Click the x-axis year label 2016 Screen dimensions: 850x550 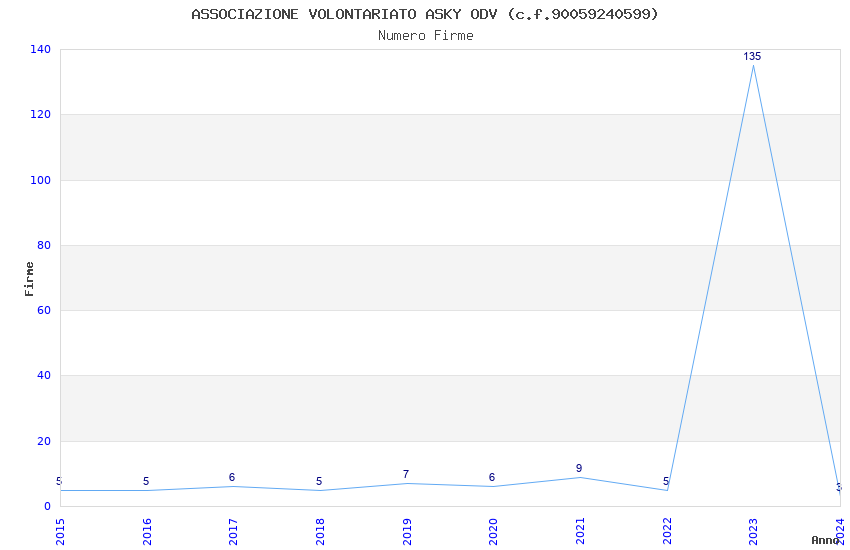pos(147,532)
